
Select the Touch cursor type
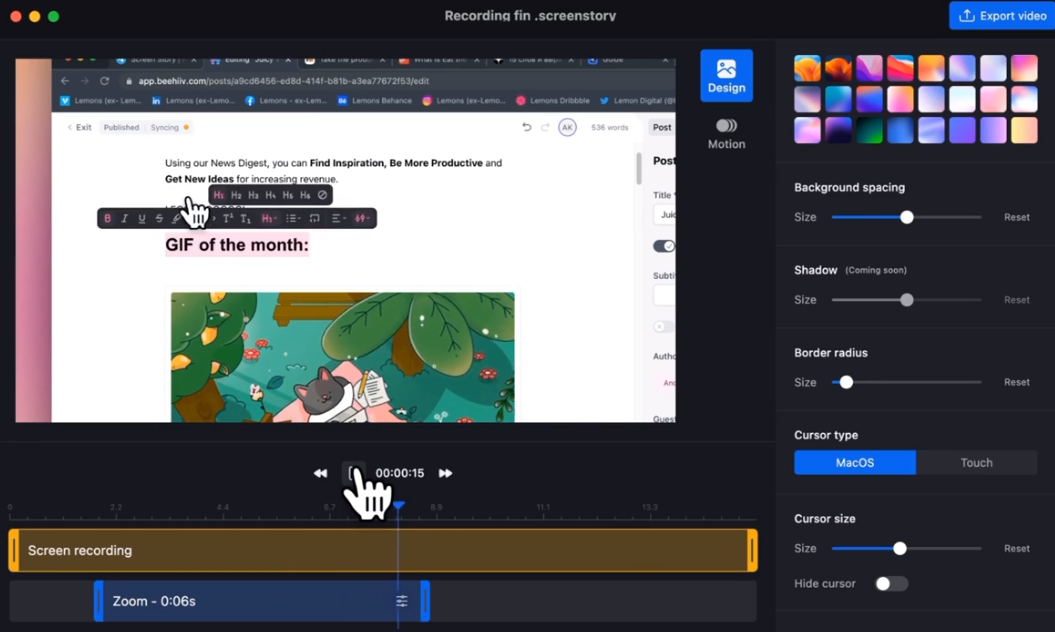tap(976, 462)
